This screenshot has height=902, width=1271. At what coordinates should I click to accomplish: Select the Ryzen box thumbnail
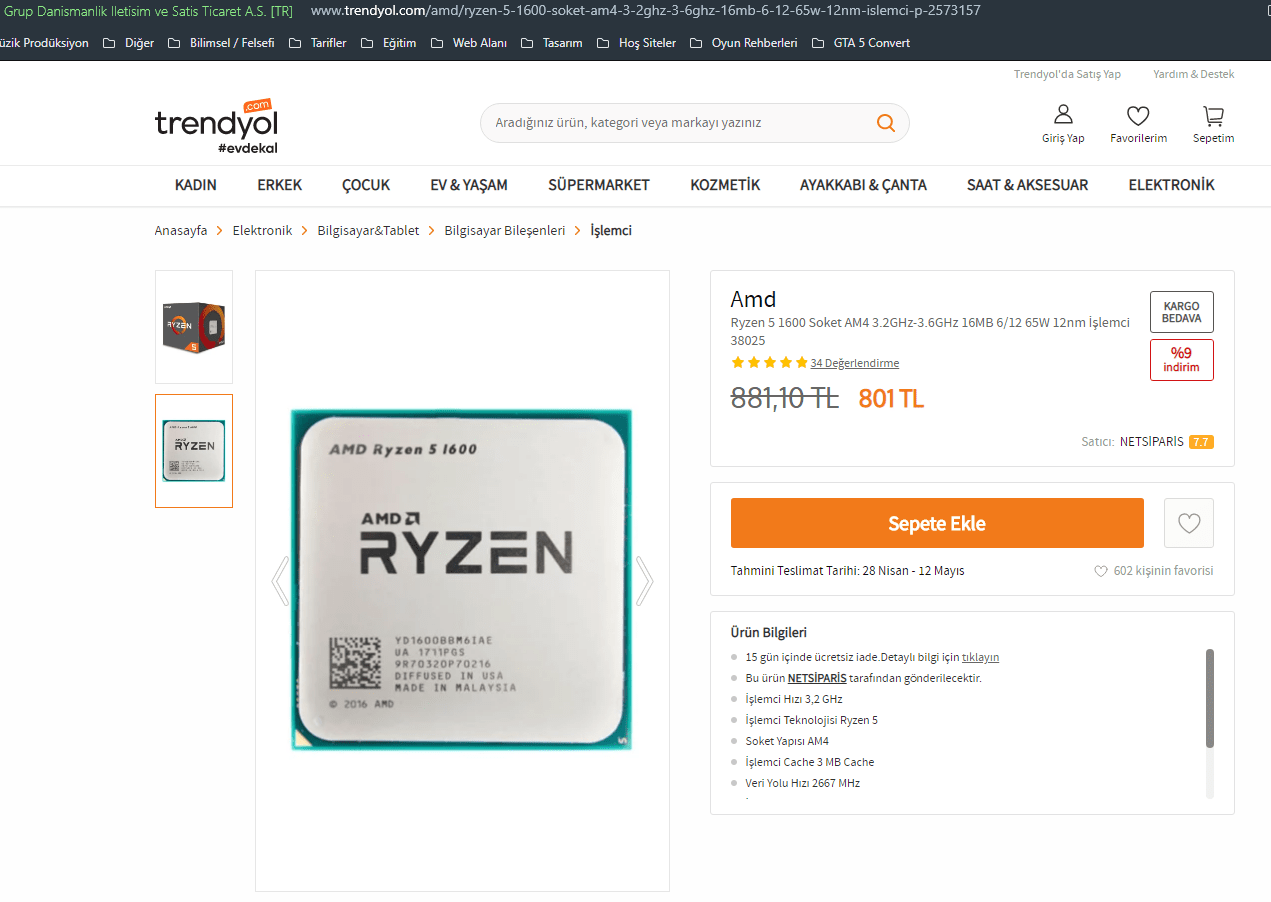(x=194, y=327)
